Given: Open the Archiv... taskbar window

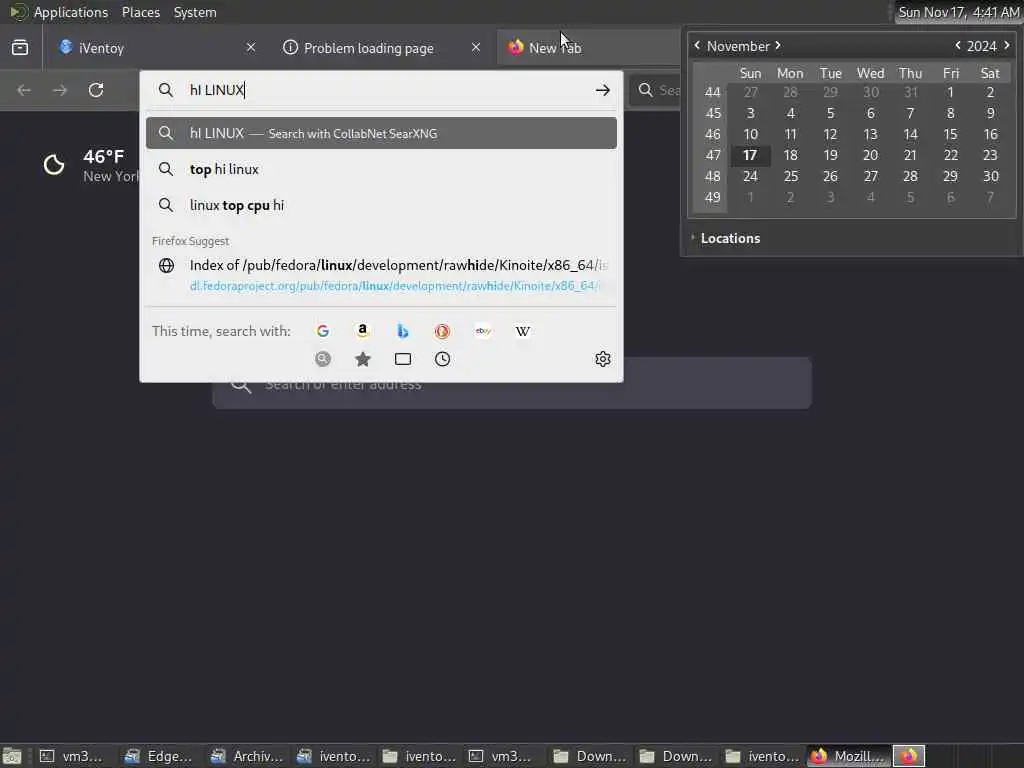Looking at the screenshot, I should (246, 756).
